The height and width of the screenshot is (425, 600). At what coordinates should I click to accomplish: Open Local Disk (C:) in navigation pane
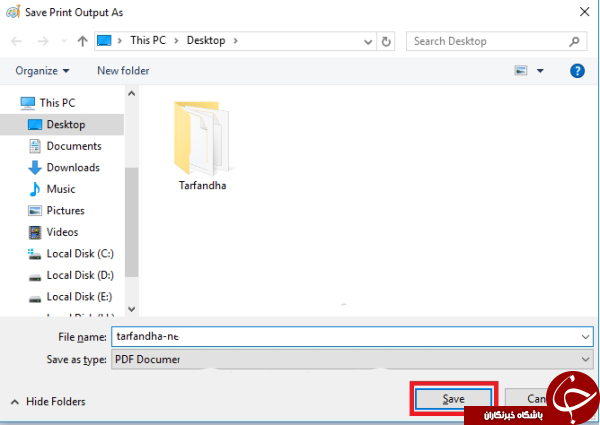(80, 253)
